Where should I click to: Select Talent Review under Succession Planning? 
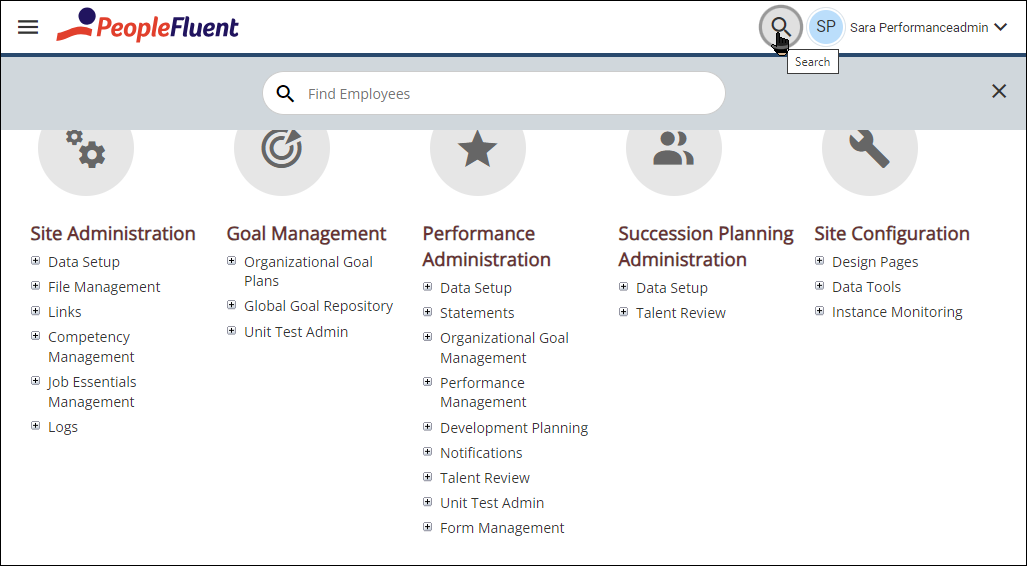[x=681, y=313]
